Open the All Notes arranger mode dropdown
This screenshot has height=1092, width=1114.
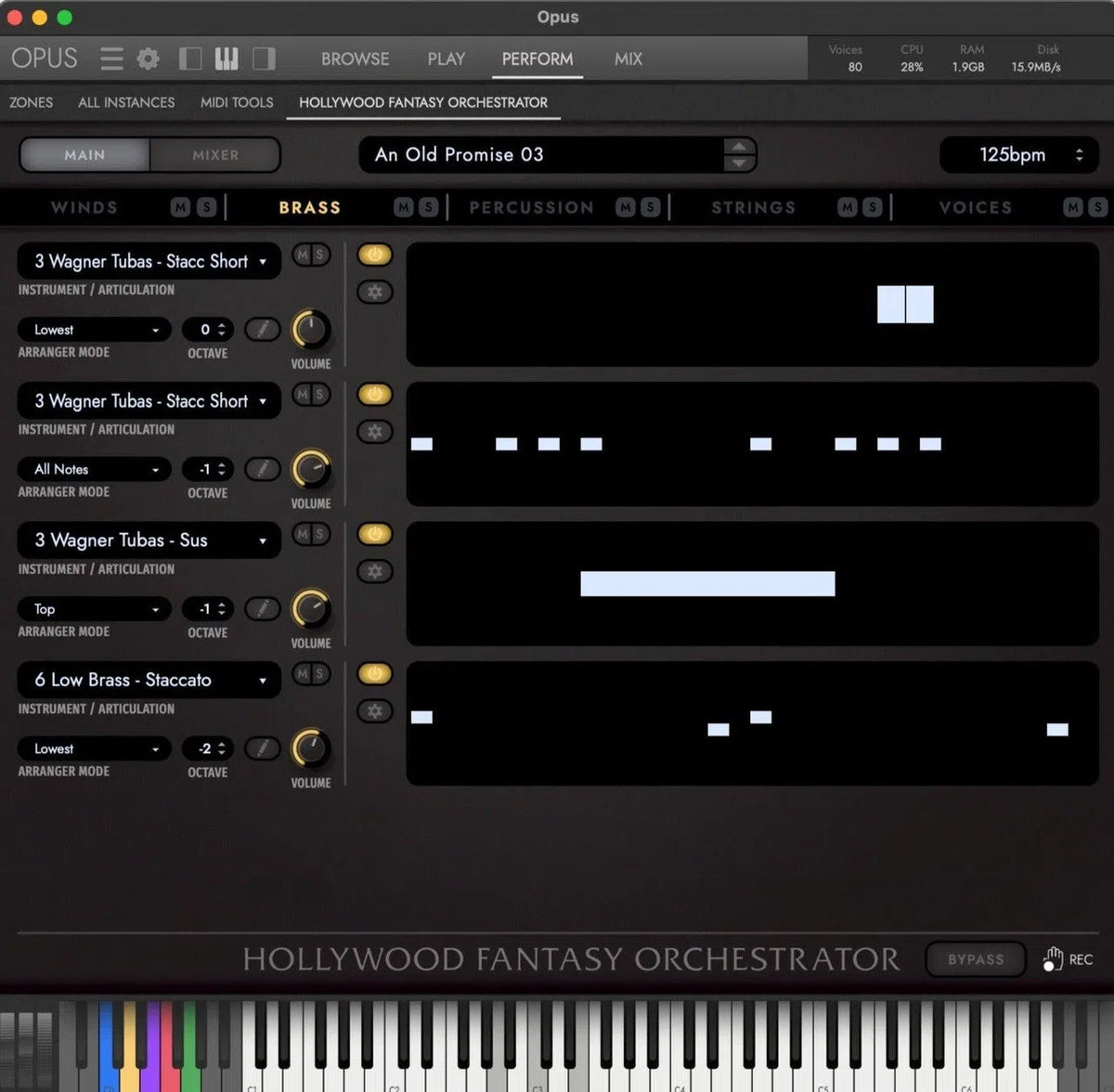click(x=93, y=469)
